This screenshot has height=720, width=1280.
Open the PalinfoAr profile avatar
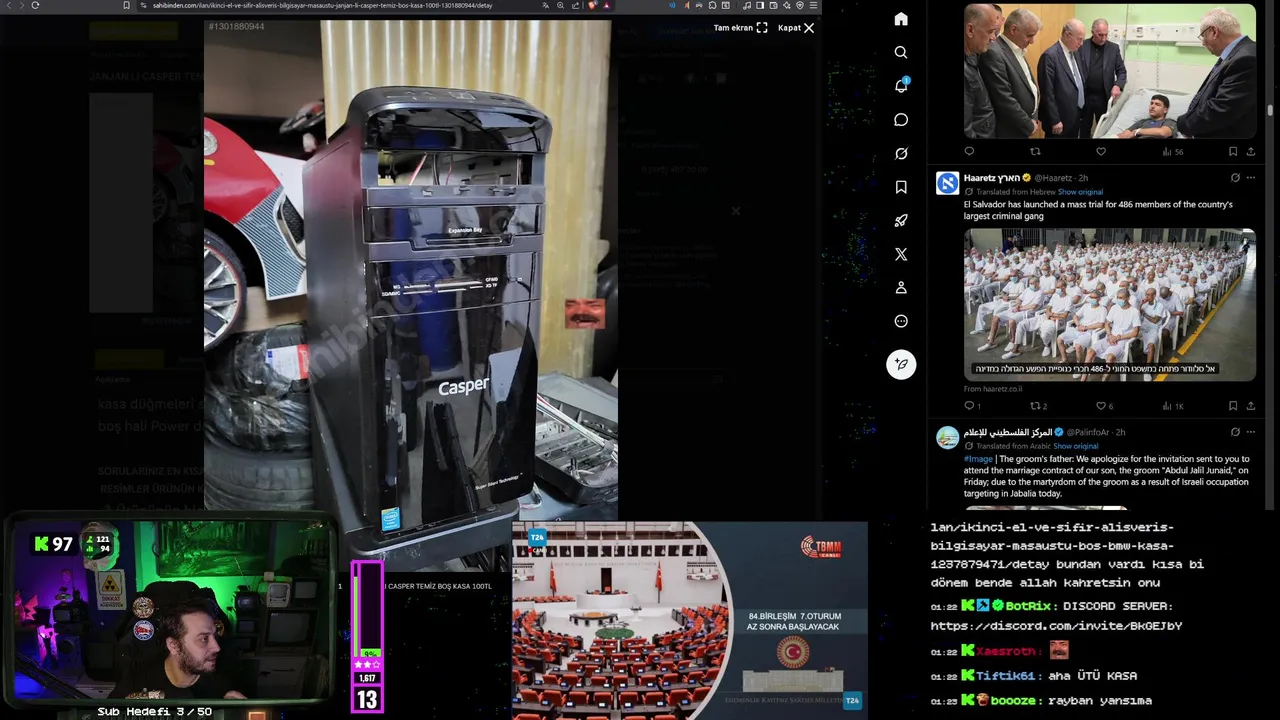pyautogui.click(x=947, y=437)
